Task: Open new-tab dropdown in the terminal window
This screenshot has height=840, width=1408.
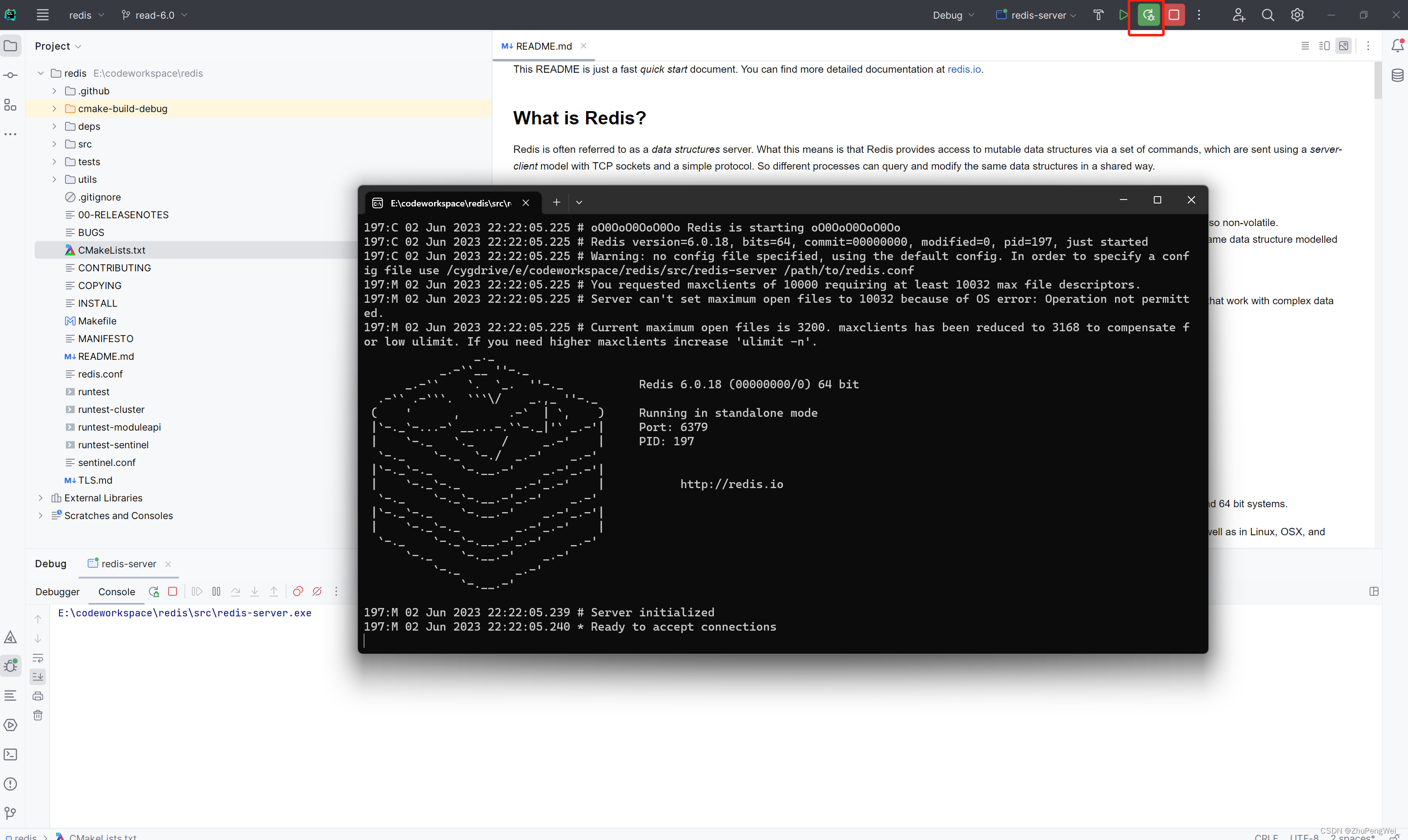Action: (579, 202)
